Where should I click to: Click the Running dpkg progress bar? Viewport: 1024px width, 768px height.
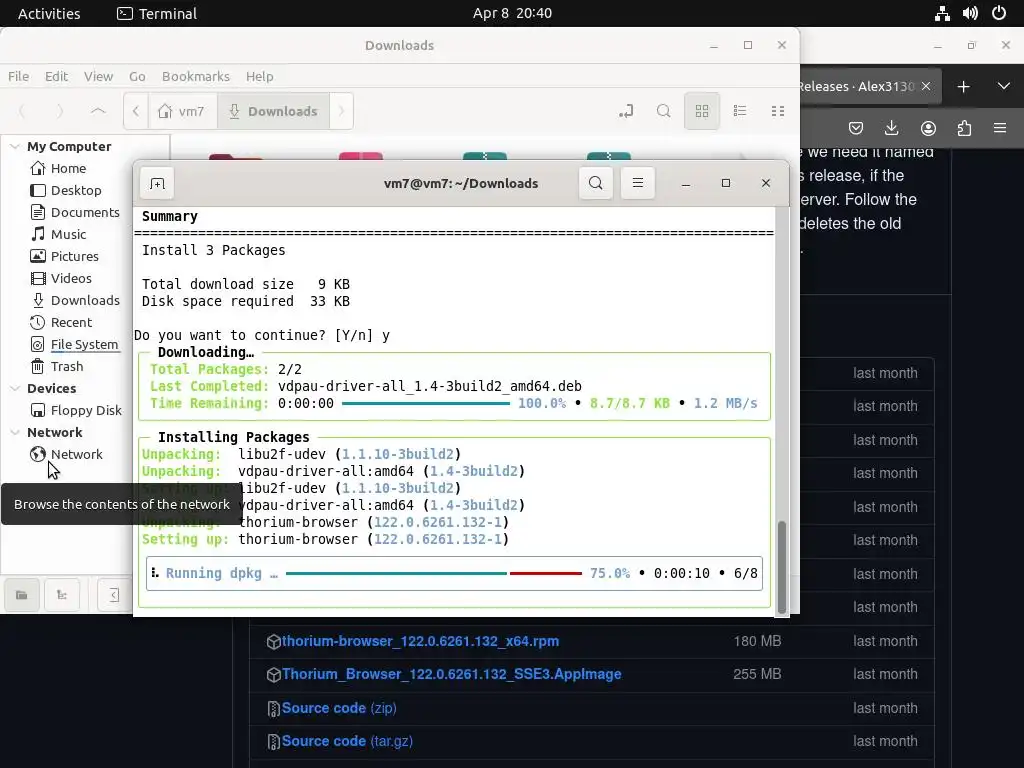click(x=434, y=573)
